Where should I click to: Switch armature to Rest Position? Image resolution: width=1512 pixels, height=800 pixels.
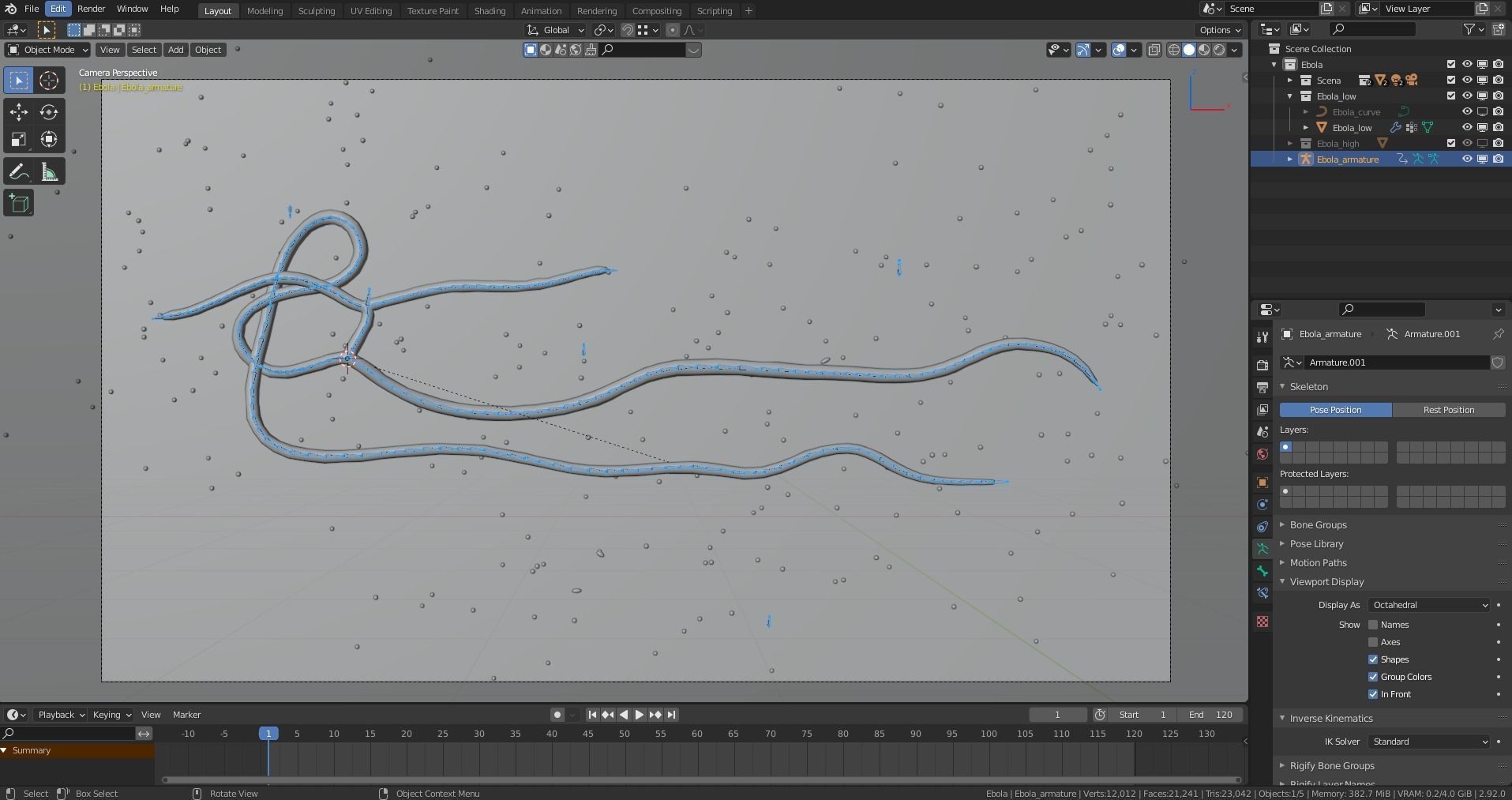[1449, 410]
